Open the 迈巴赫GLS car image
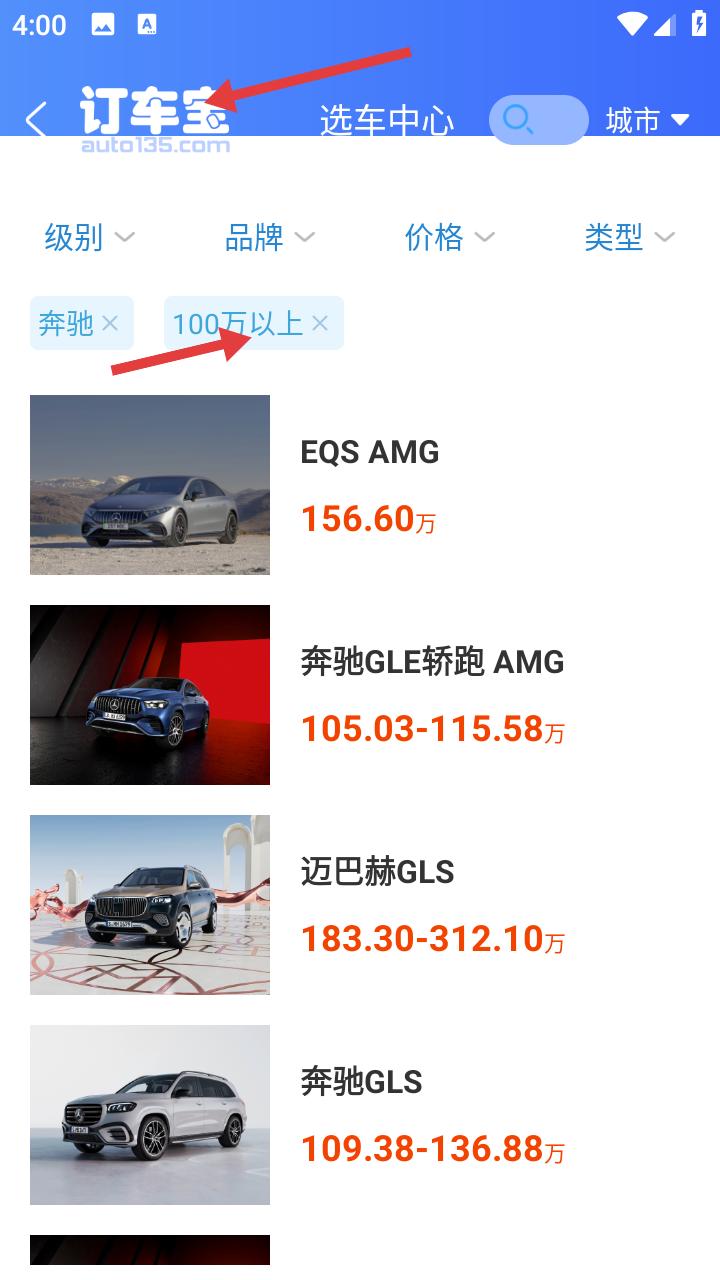The height and width of the screenshot is (1280, 720). tap(150, 905)
